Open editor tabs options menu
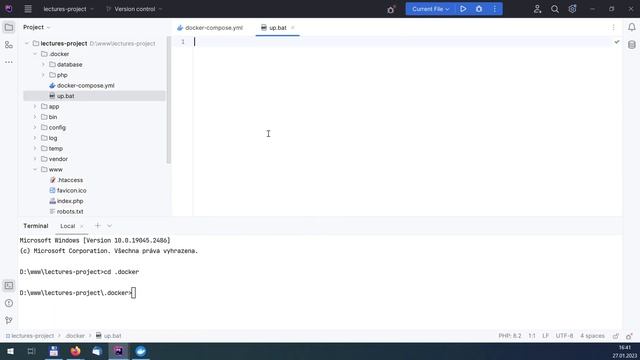640x360 pixels. [x=613, y=27]
